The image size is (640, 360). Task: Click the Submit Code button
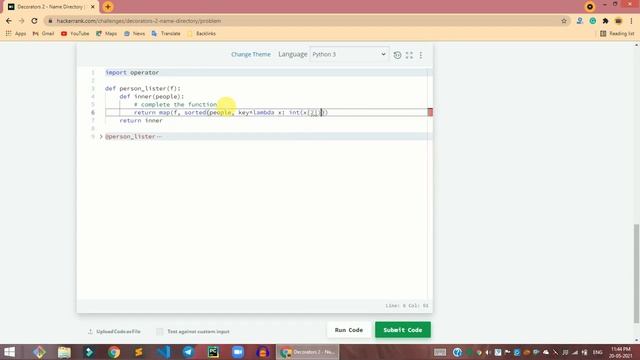402,330
